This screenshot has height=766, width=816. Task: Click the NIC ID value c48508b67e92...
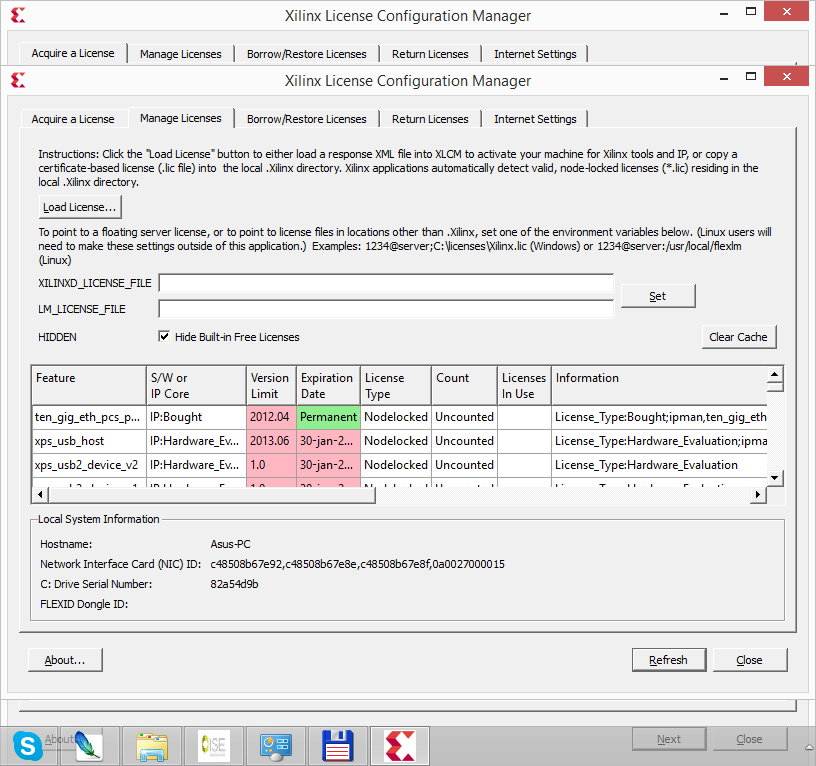click(x=247, y=564)
